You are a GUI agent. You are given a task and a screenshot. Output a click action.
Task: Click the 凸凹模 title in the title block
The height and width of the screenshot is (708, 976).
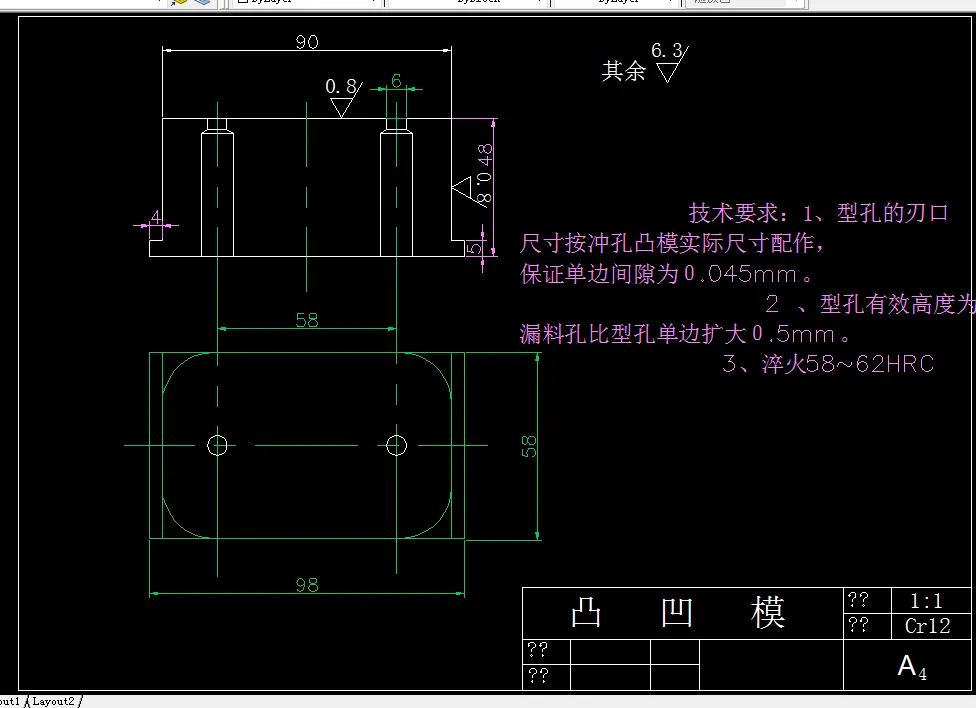click(x=680, y=612)
